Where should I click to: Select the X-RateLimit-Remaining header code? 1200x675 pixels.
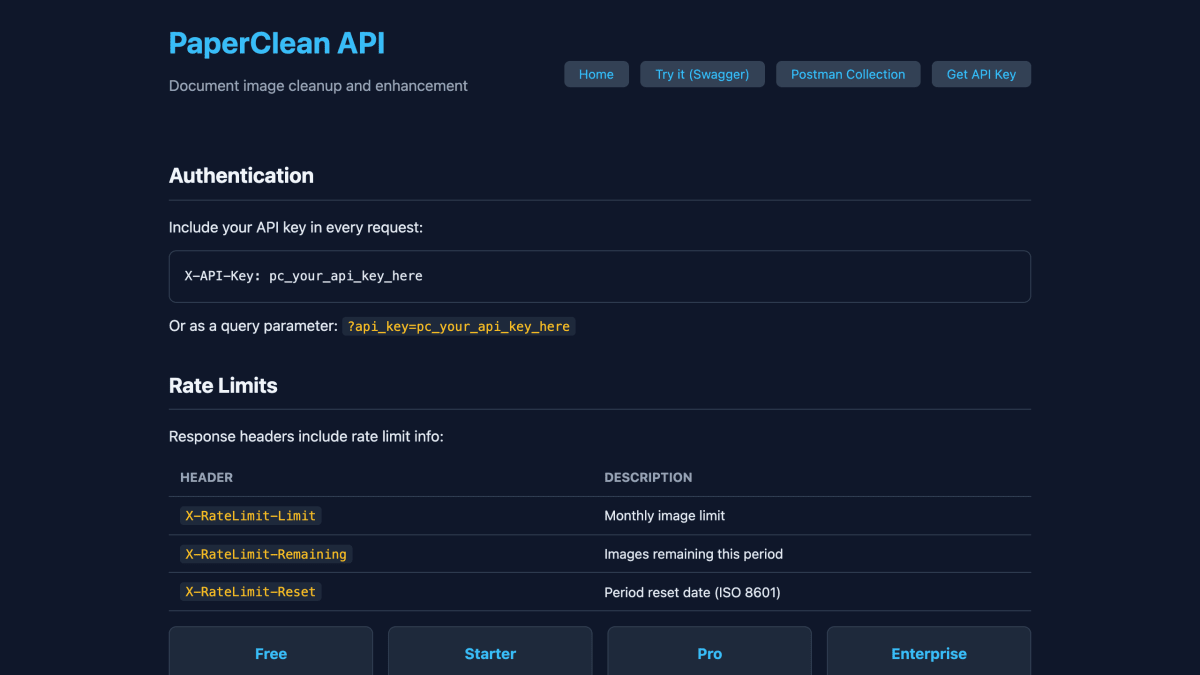tap(266, 554)
